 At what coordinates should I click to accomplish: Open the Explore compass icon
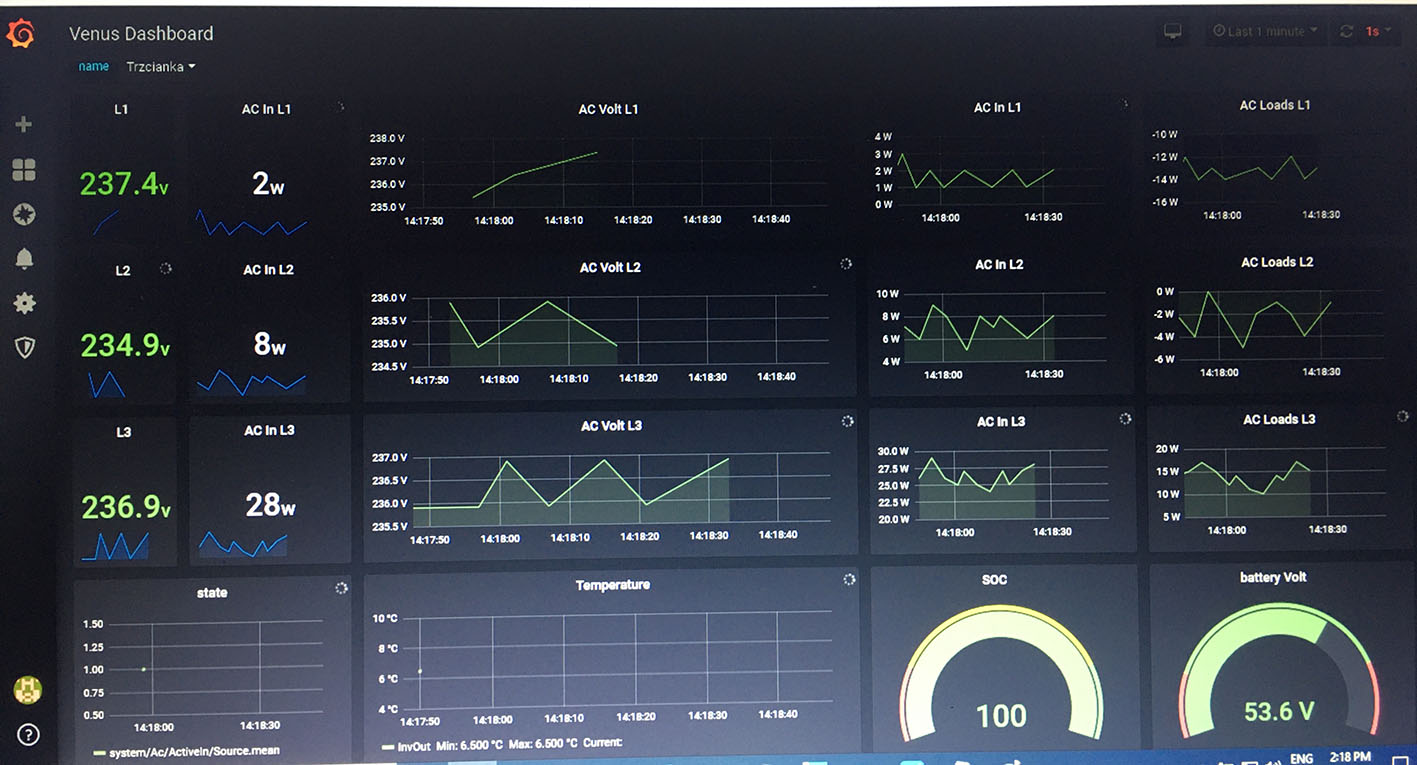pos(24,213)
